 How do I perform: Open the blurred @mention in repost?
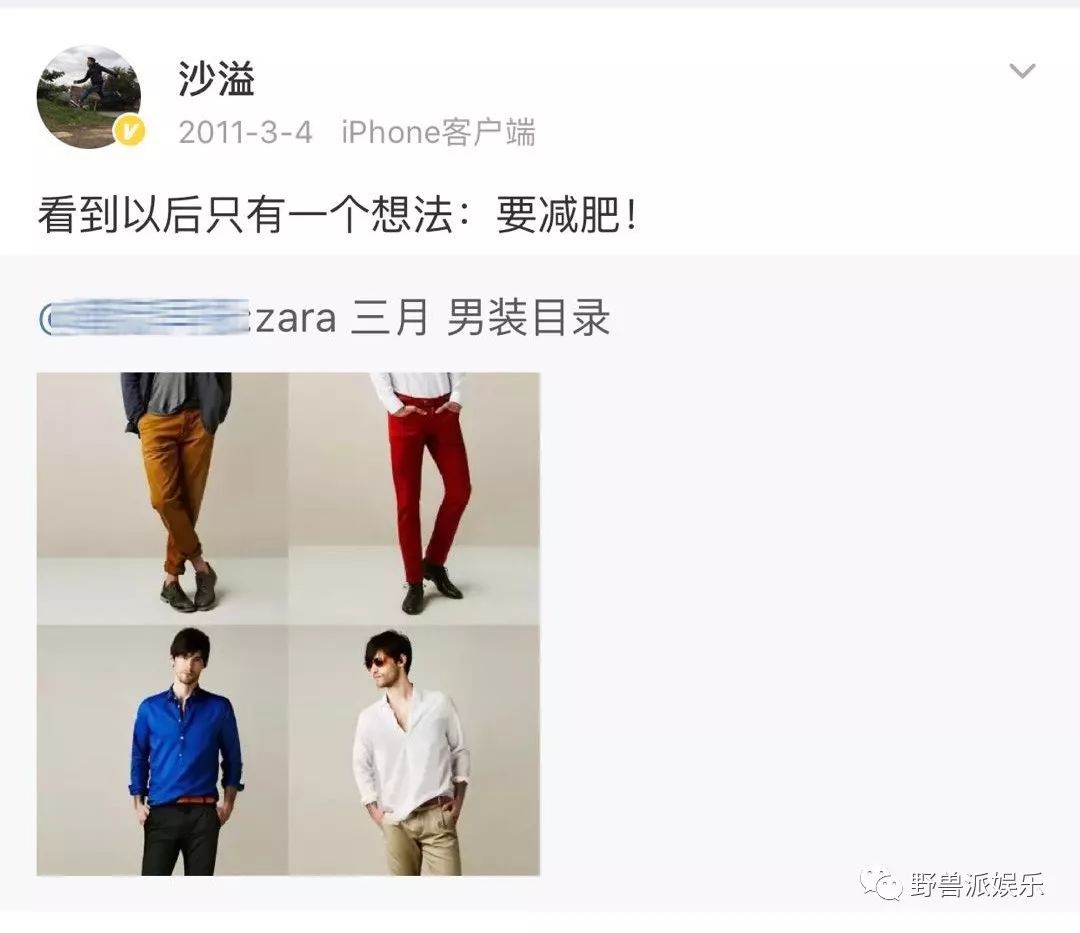145,318
